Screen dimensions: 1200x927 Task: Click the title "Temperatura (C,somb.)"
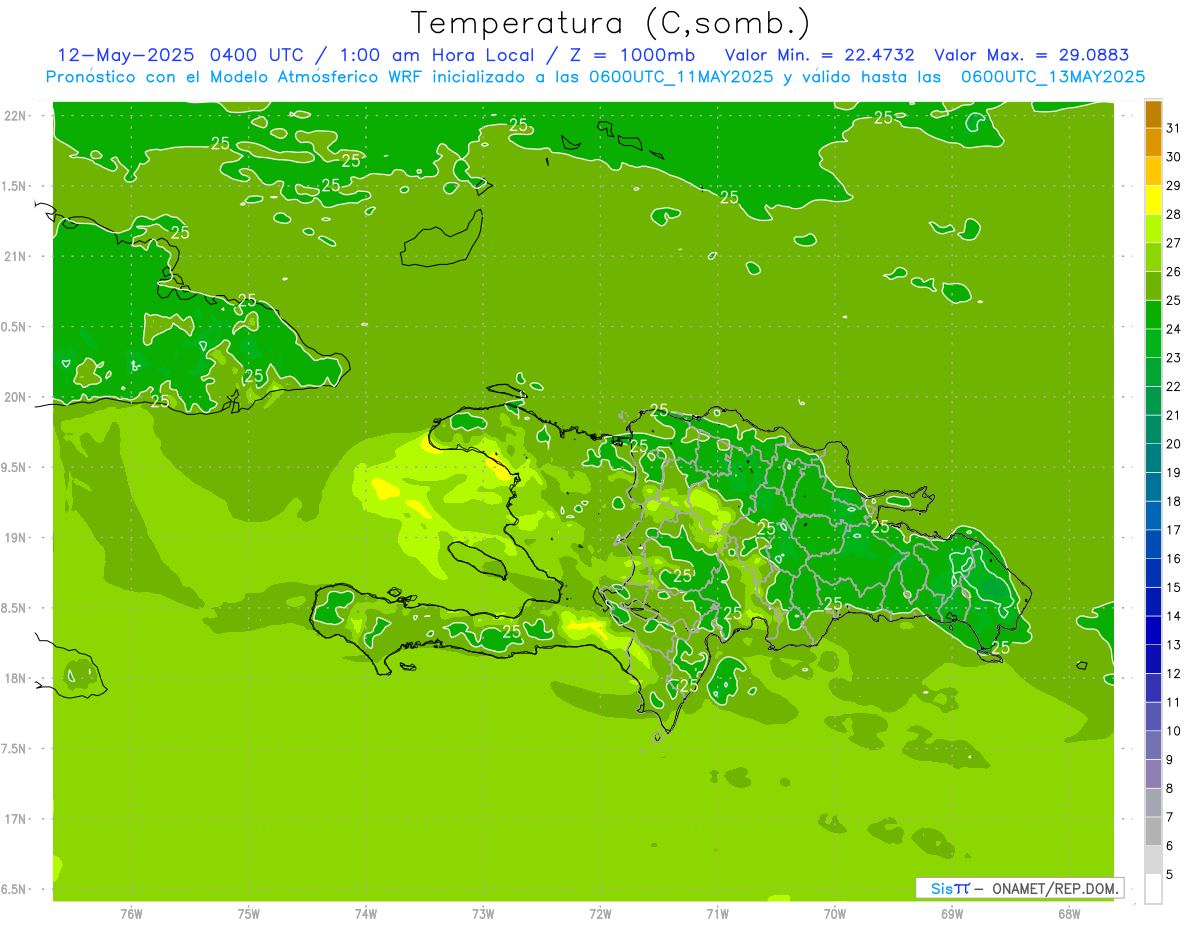tap(611, 23)
